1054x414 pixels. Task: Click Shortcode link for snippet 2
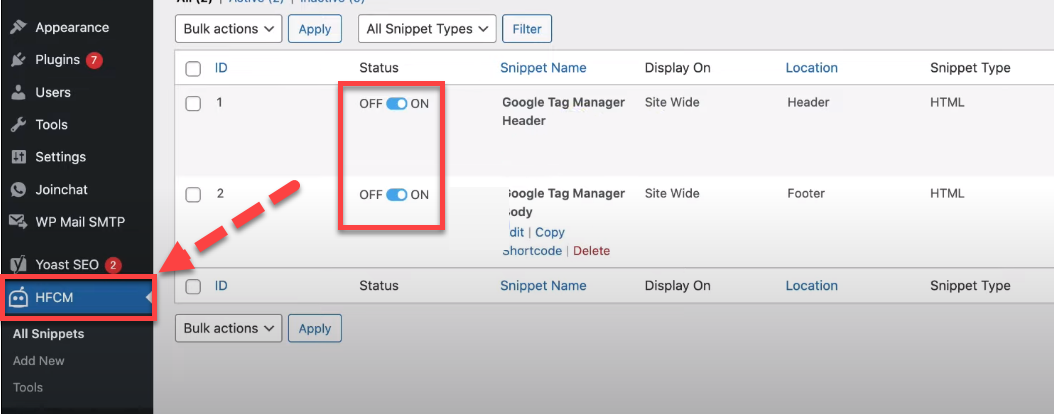[x=532, y=251]
